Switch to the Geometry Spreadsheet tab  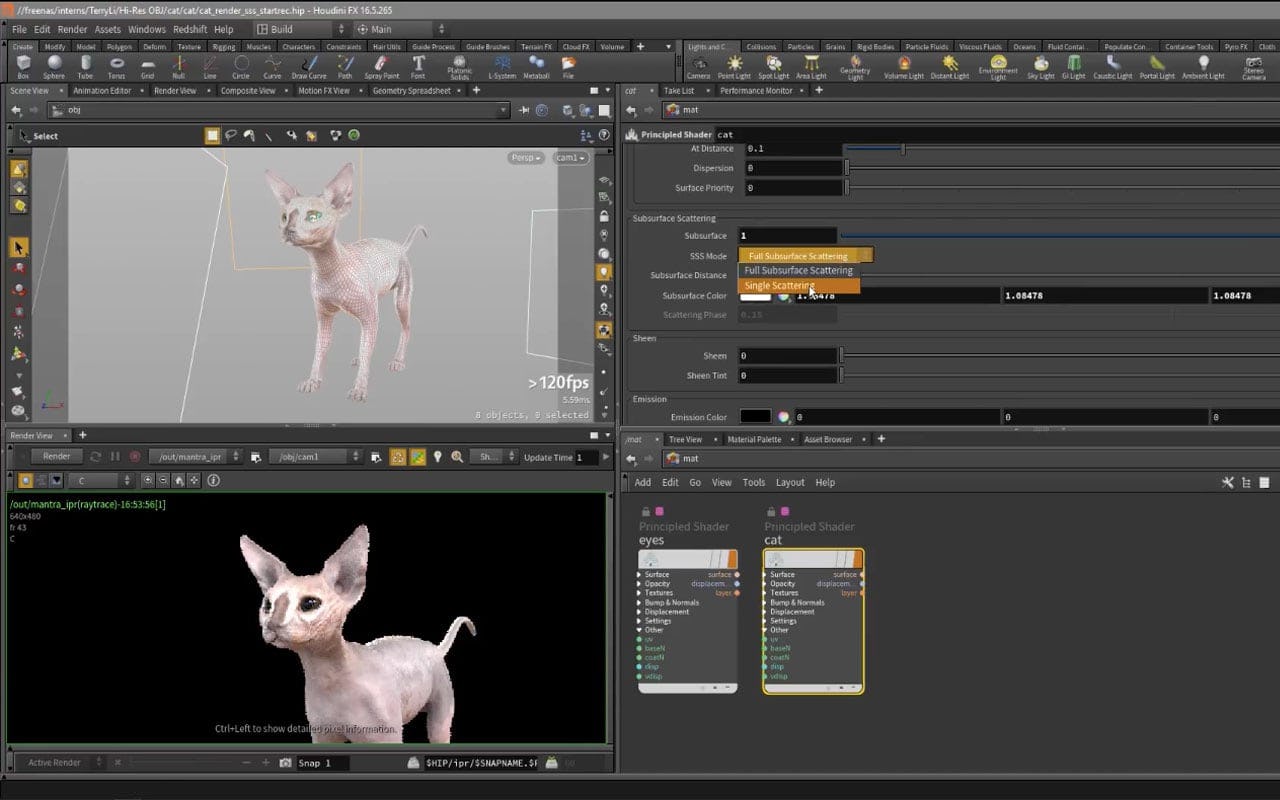[411, 91]
